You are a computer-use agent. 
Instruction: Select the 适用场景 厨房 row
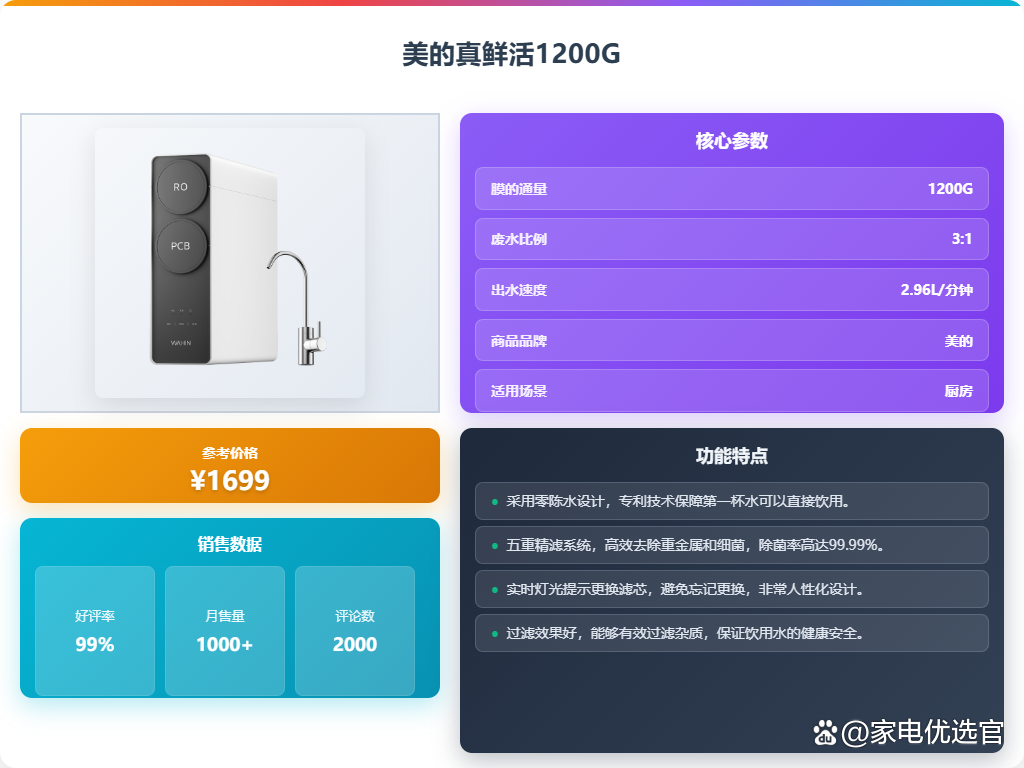731,391
